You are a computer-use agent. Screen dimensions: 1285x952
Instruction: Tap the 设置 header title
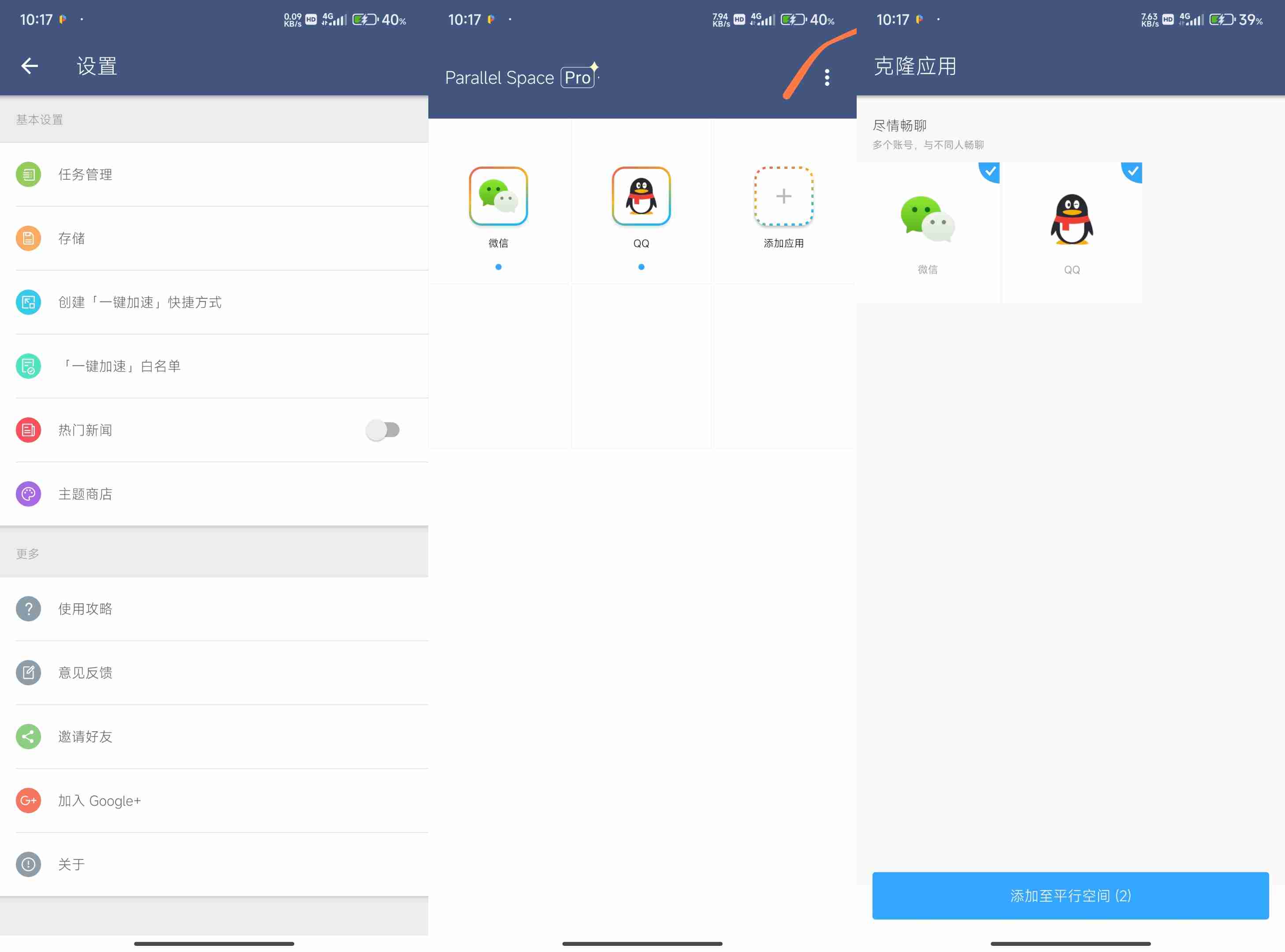(x=97, y=66)
